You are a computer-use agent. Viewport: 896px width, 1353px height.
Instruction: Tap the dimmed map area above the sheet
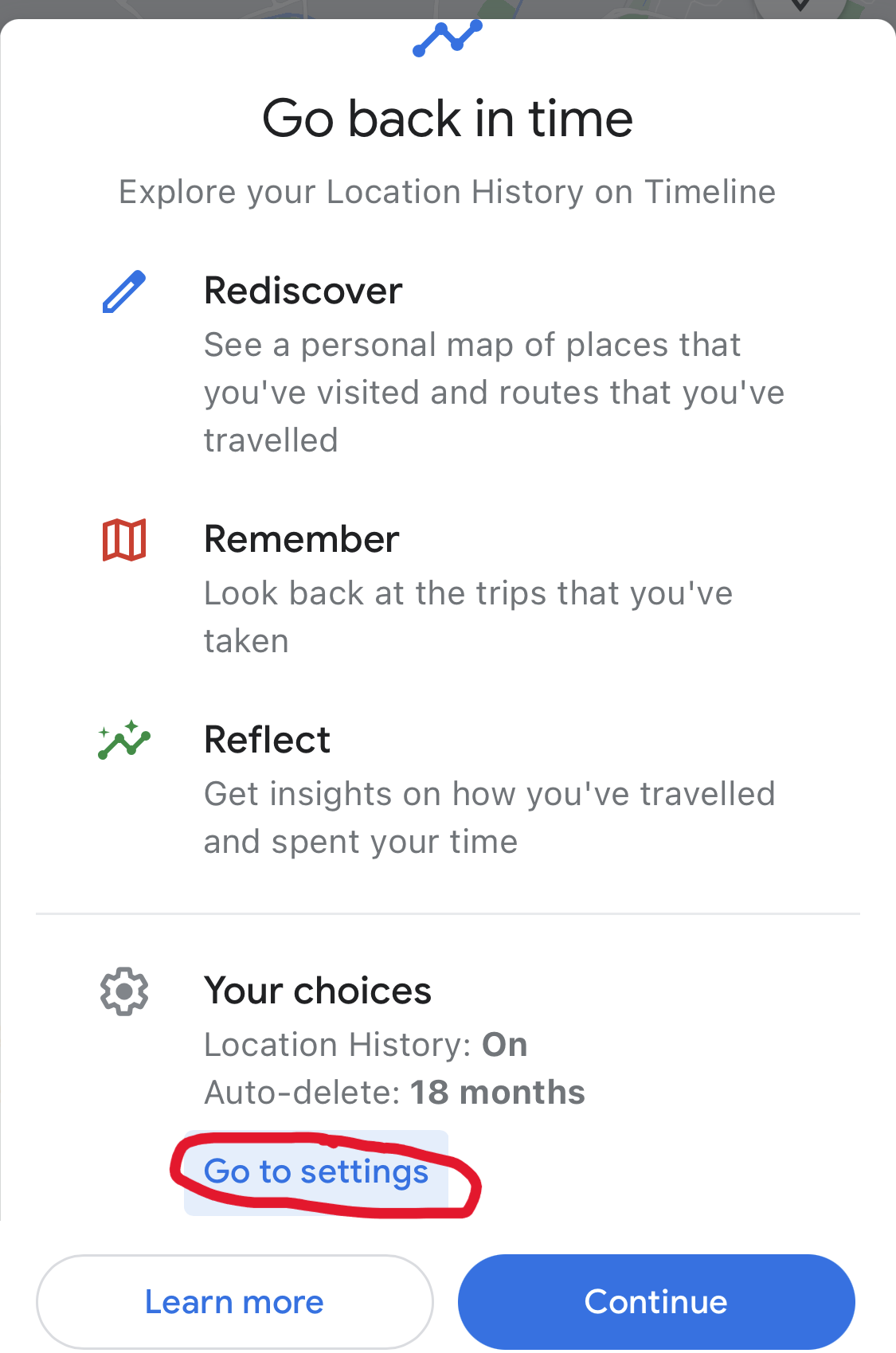239,8
